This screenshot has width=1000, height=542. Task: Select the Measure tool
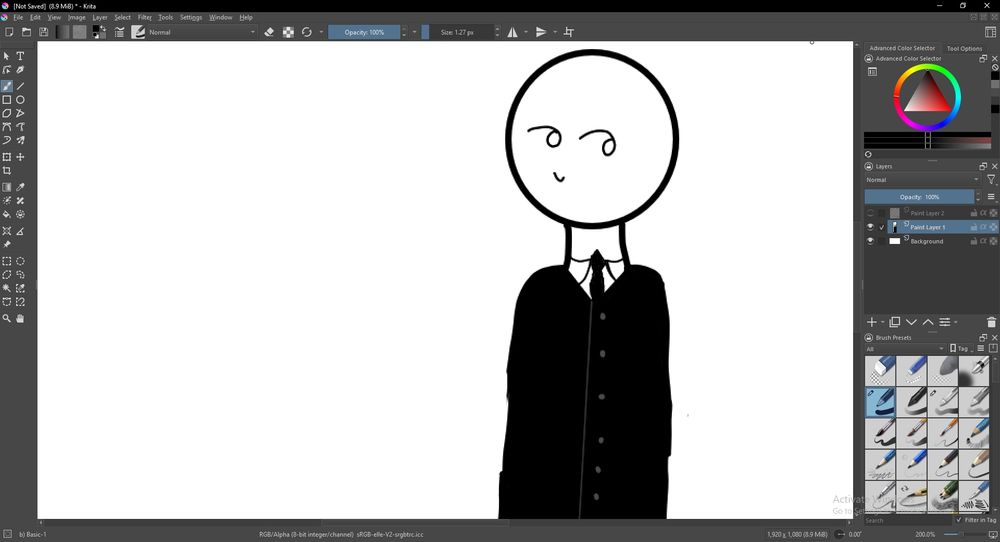click(20, 231)
